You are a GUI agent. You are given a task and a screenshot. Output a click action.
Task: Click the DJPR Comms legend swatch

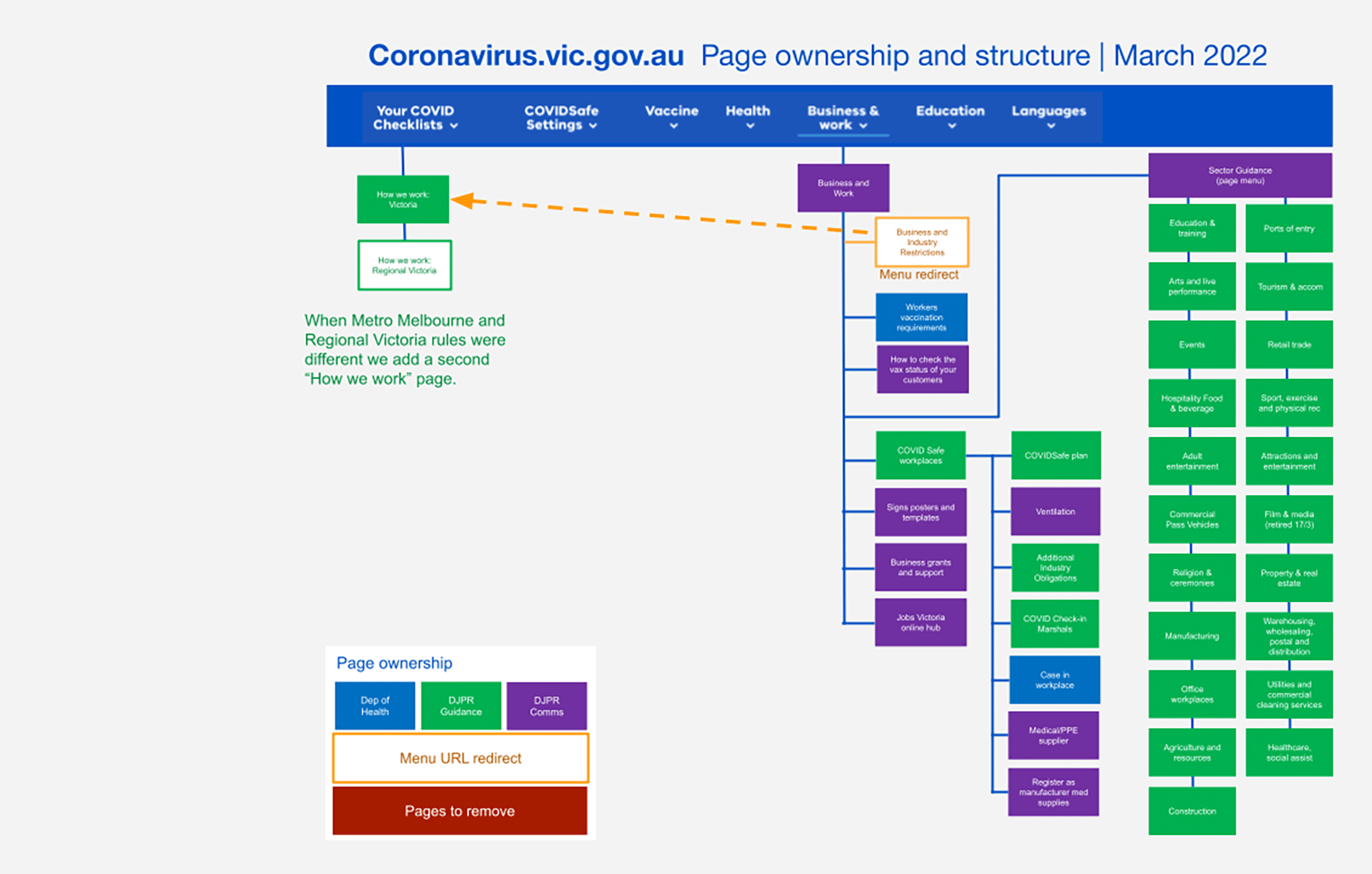(x=546, y=706)
